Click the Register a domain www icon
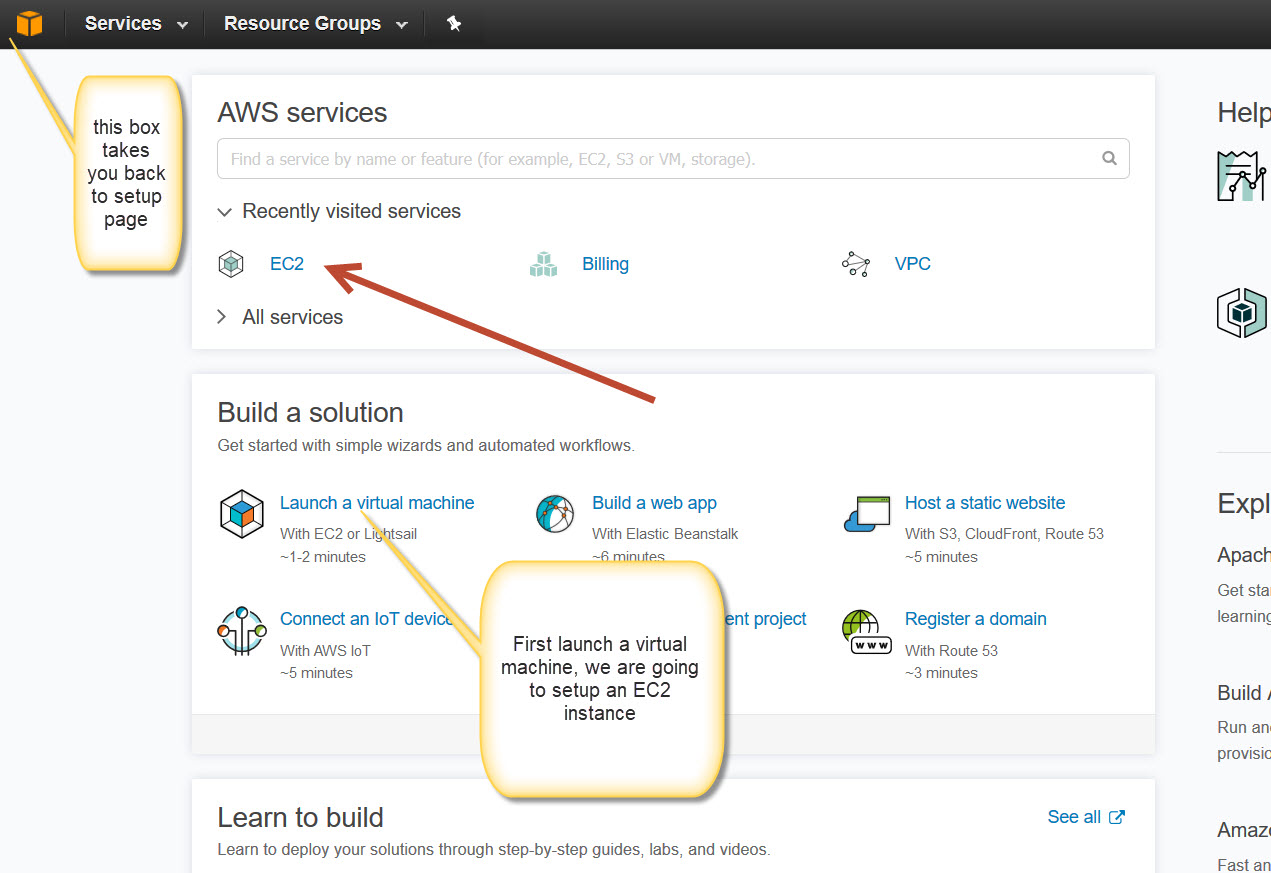 [866, 631]
